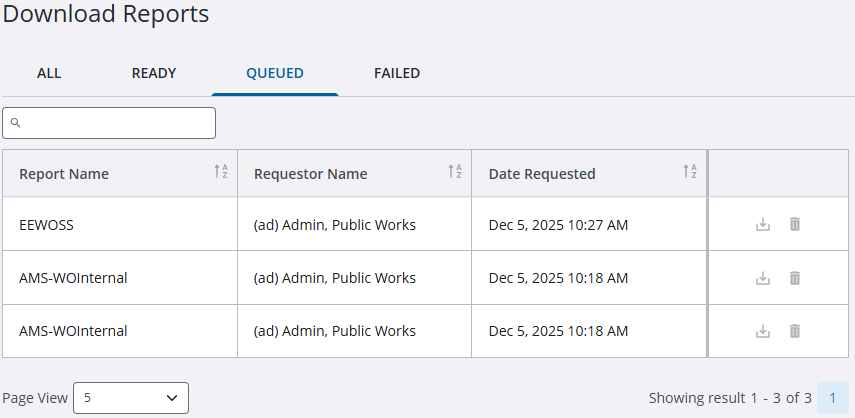Sort by Report Name column icon
The image size is (855, 418).
pos(221,172)
